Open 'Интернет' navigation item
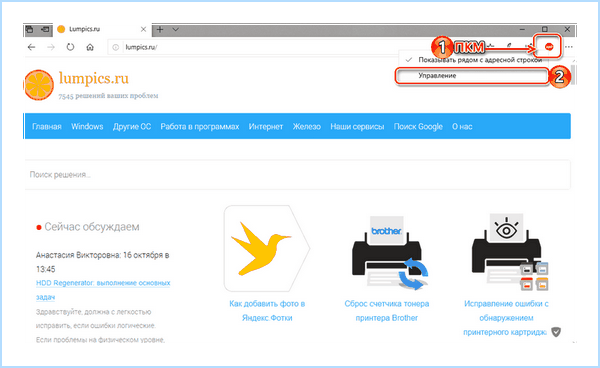This screenshot has height=368, width=600. (266, 127)
